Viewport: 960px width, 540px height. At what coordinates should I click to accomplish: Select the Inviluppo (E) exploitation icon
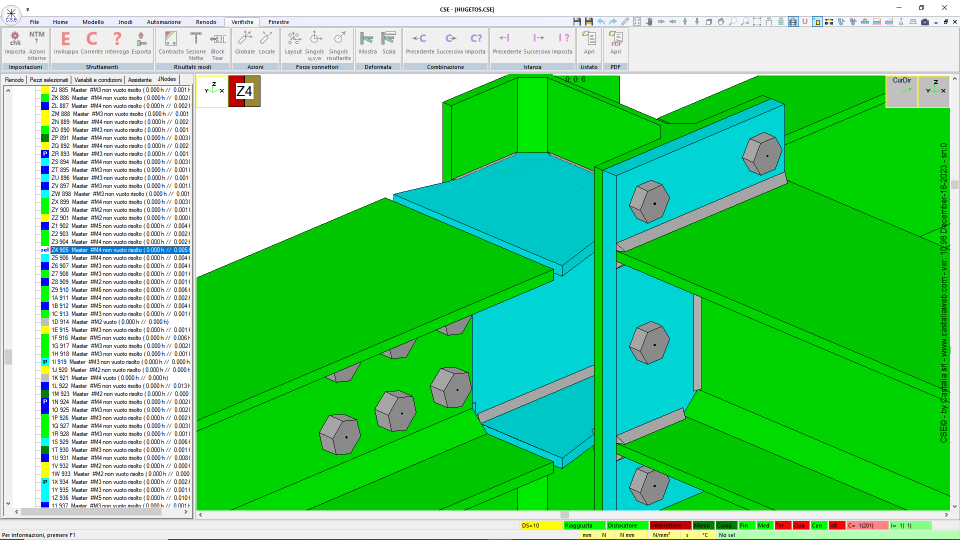click(x=66, y=43)
